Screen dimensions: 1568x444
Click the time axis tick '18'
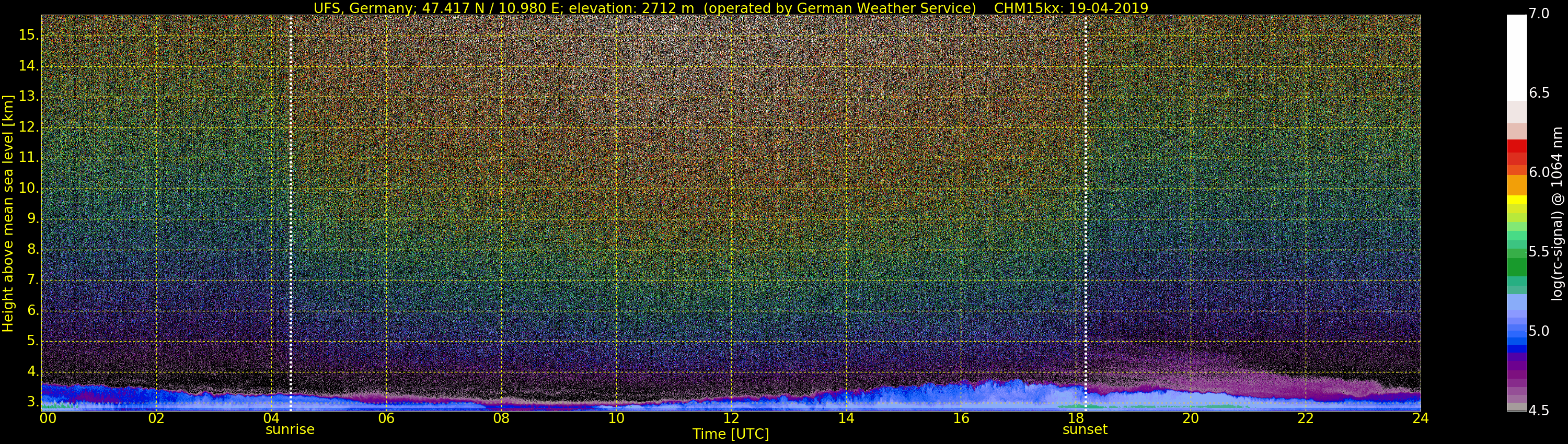tap(1076, 418)
